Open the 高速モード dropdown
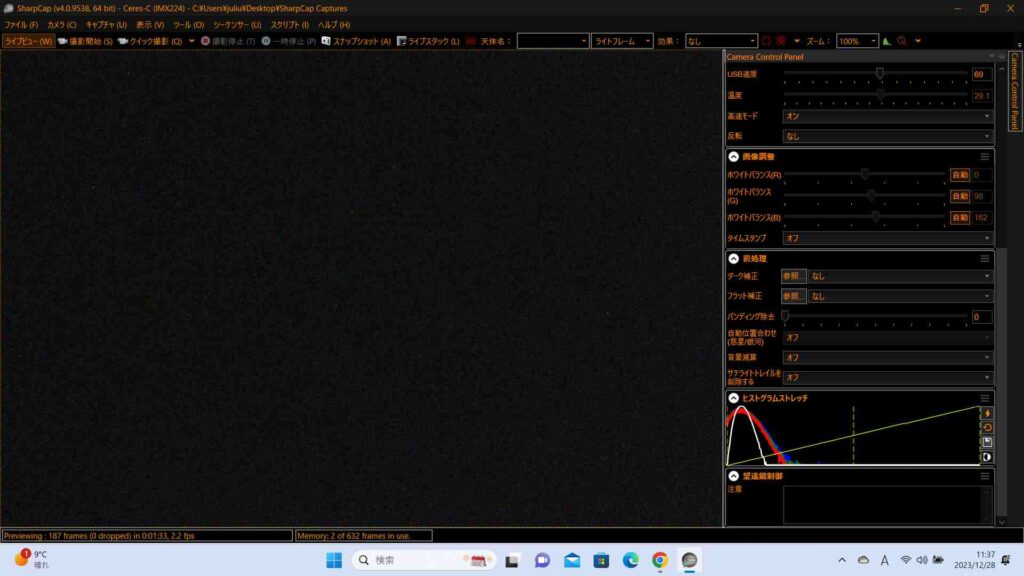 pyautogui.click(x=887, y=116)
